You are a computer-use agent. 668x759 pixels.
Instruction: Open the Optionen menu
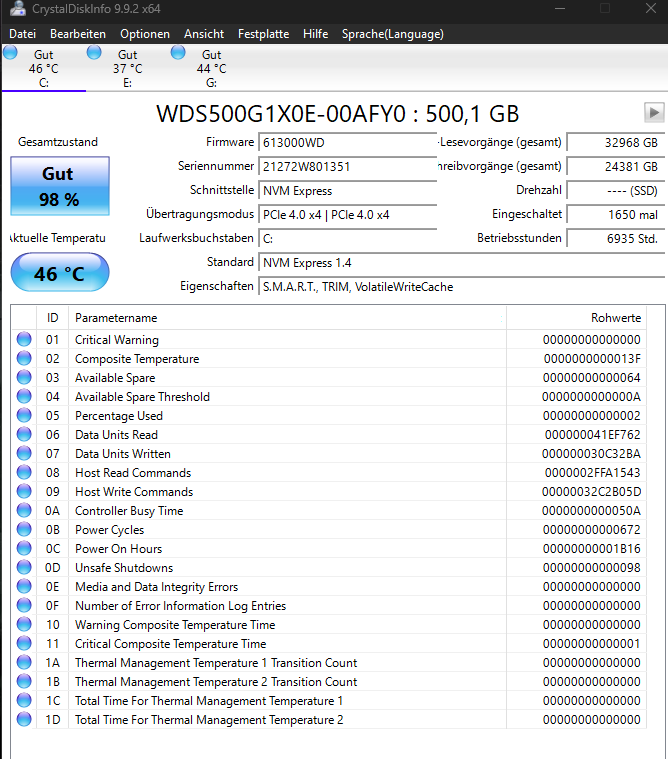tap(145, 34)
